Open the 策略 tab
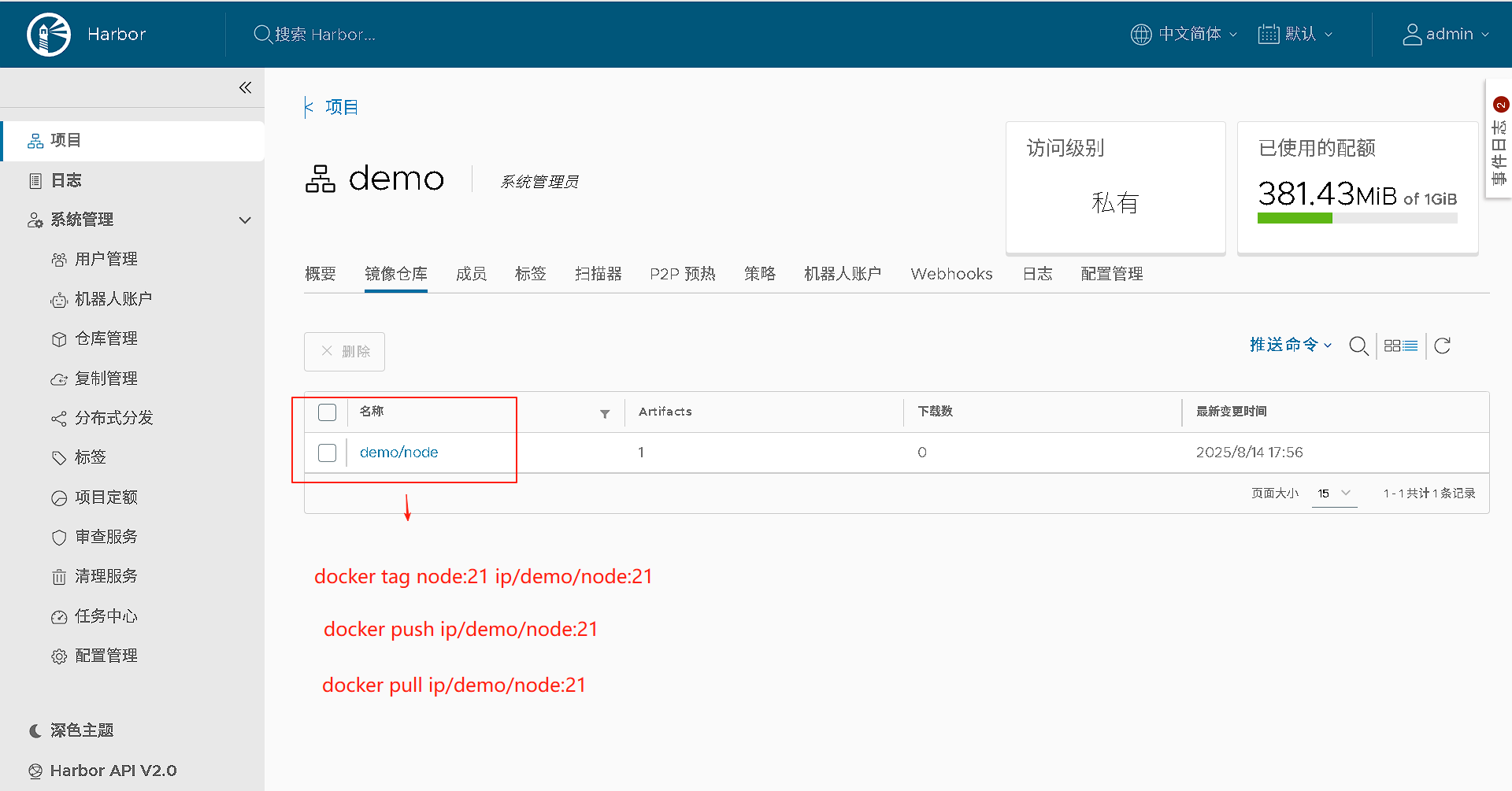The height and width of the screenshot is (791, 1512). coord(760,274)
